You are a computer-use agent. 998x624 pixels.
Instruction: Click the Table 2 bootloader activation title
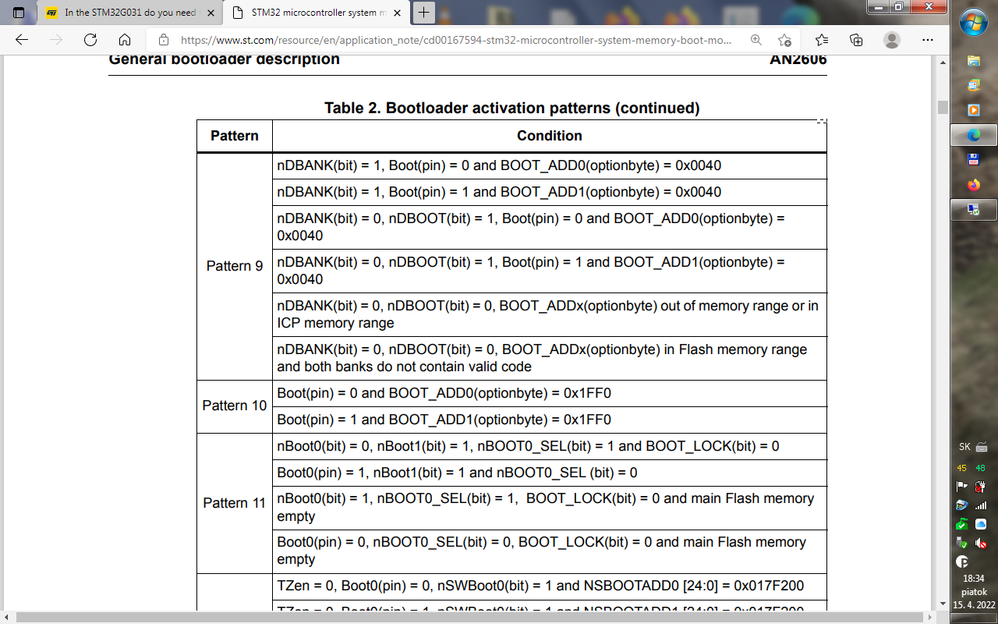[512, 108]
